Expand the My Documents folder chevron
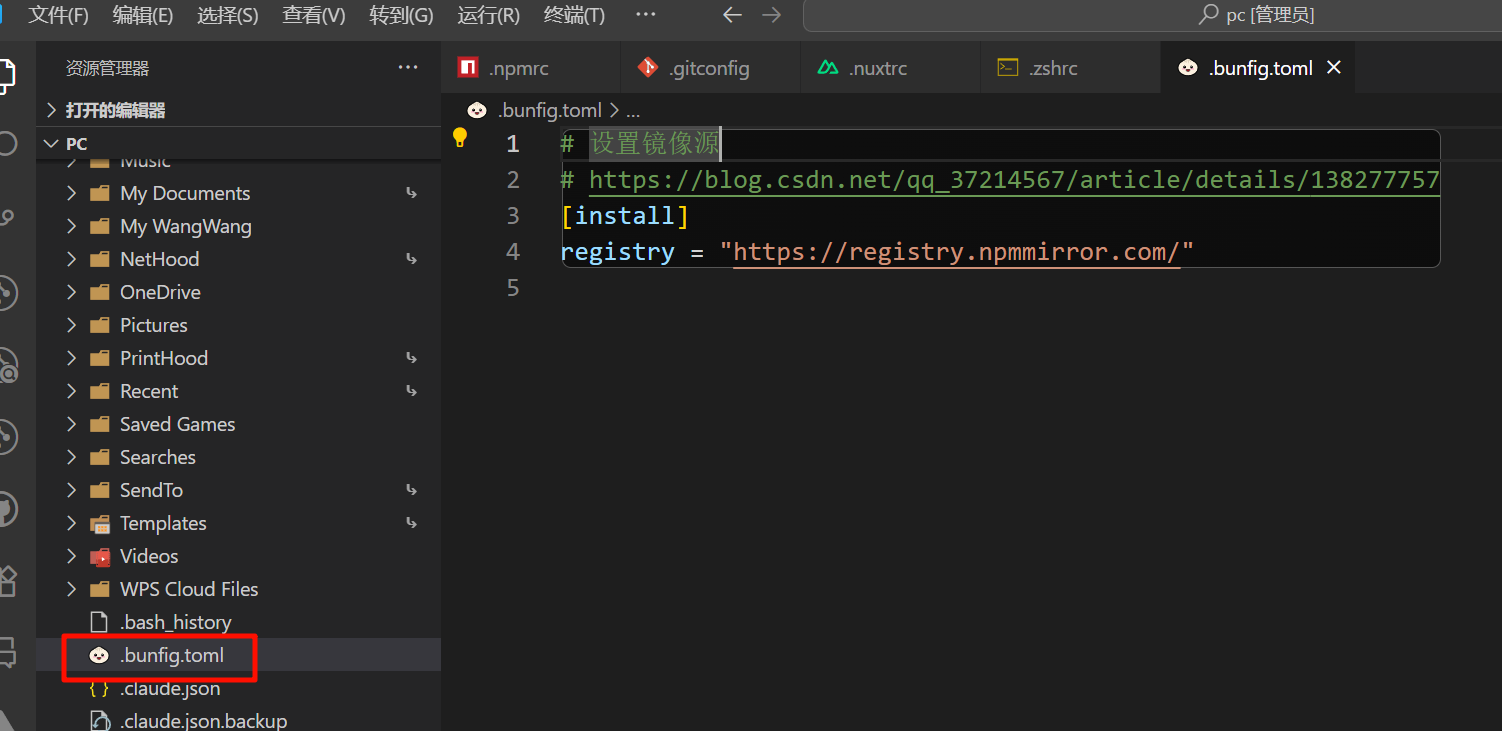This screenshot has height=731, width=1502. click(x=71, y=193)
